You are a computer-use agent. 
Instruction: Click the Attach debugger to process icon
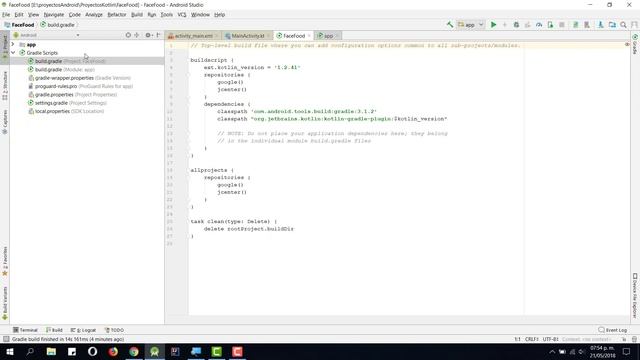551,25
